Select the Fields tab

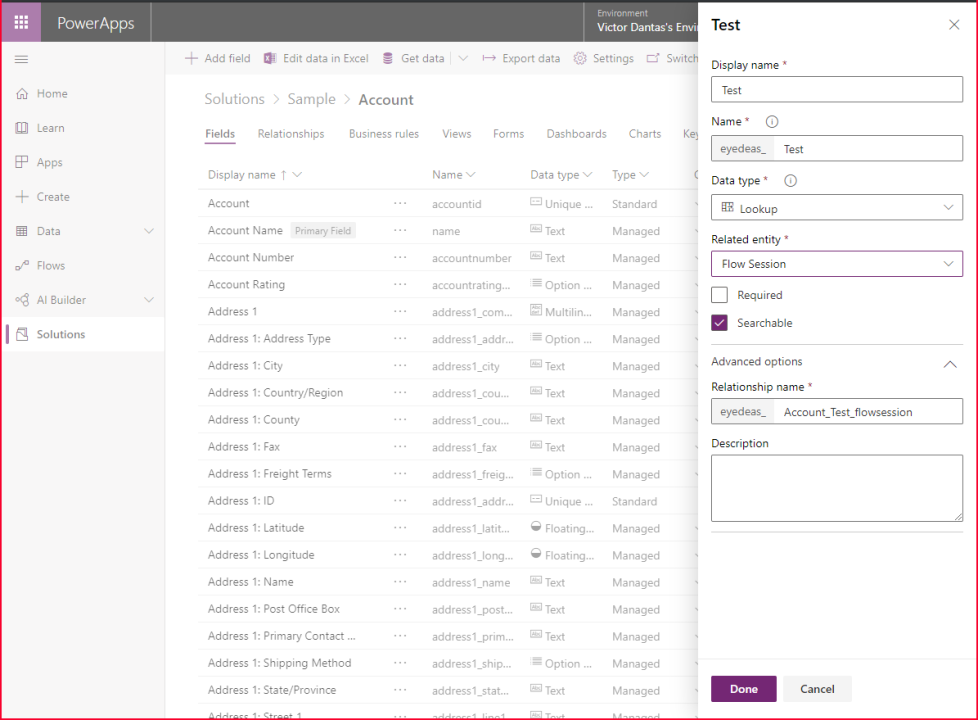(220, 134)
